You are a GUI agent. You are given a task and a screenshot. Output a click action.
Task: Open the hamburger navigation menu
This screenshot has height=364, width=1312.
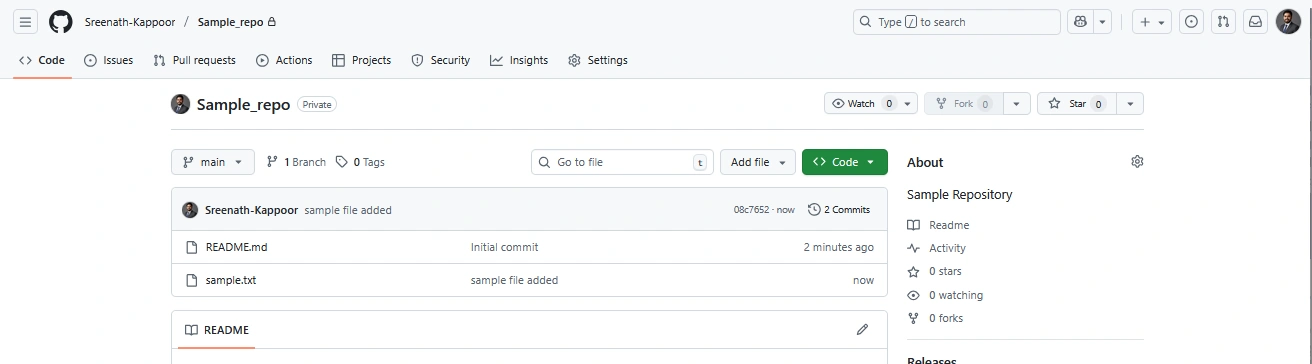26,22
